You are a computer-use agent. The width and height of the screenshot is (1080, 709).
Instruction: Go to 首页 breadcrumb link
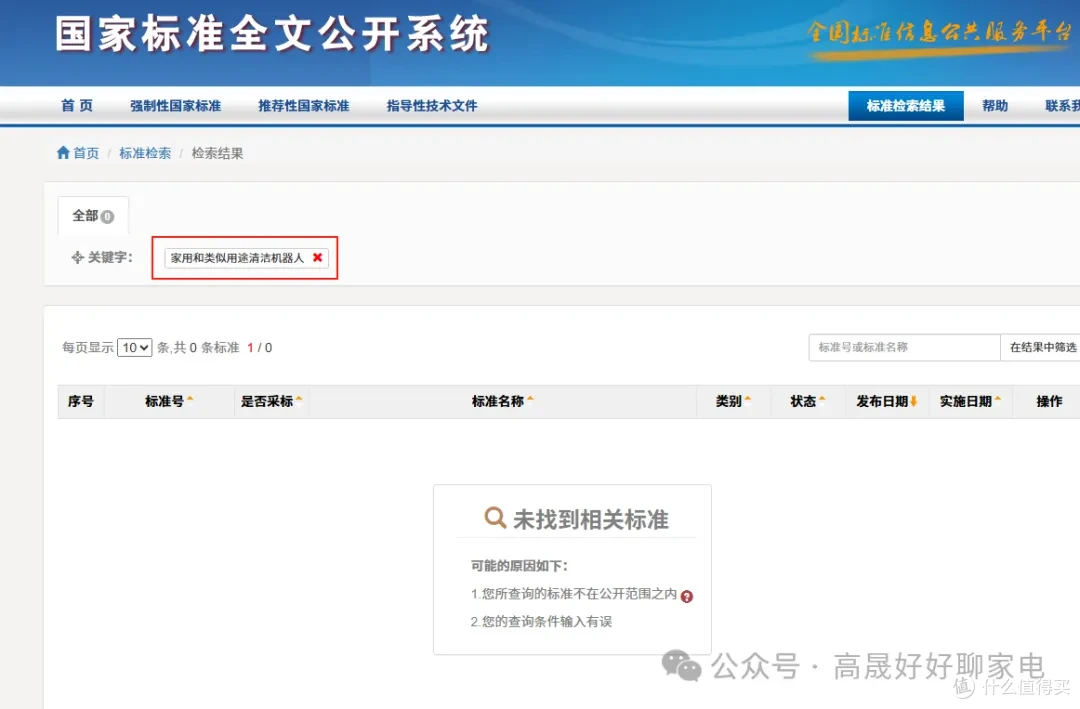click(x=86, y=153)
